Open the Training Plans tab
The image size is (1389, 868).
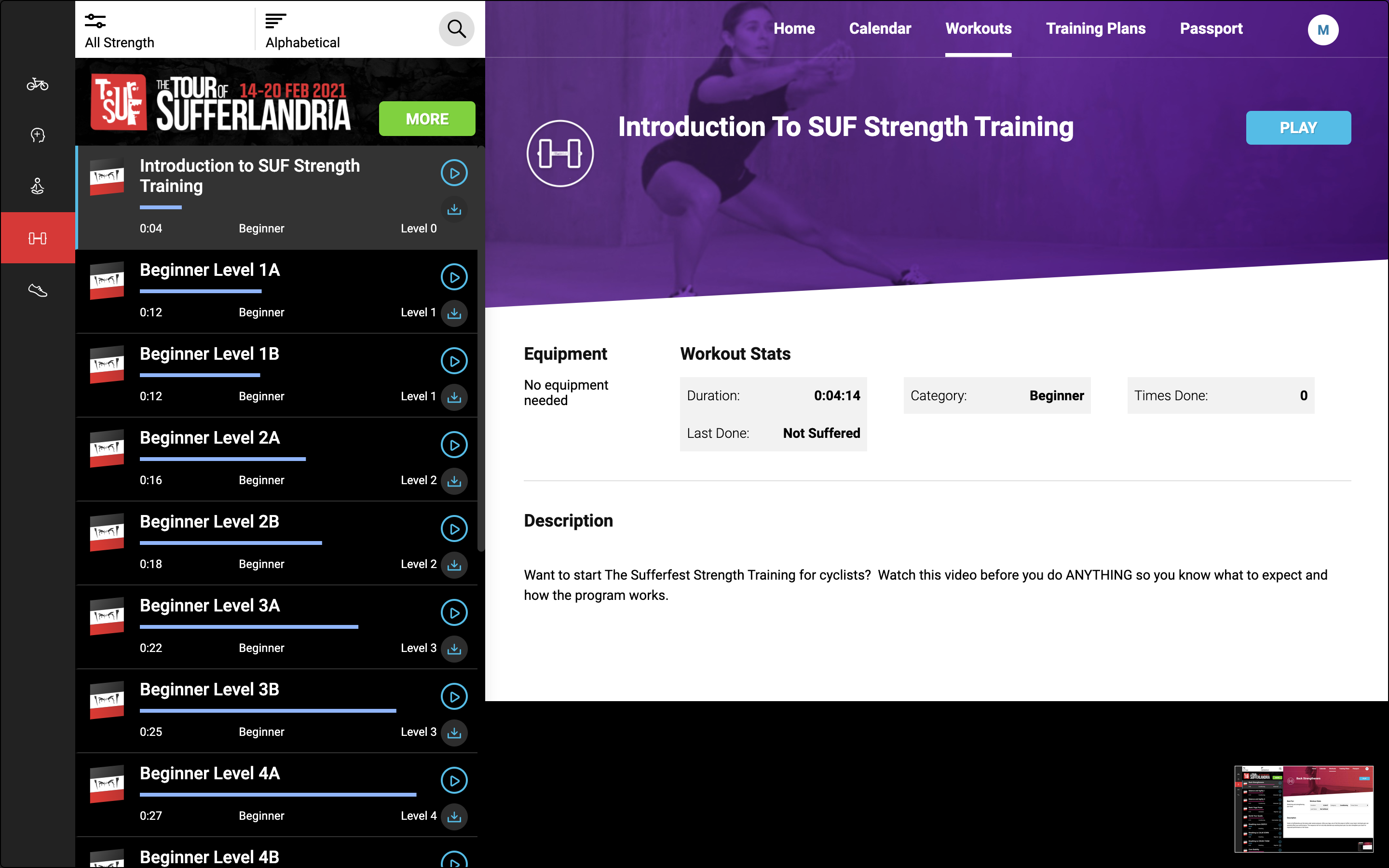click(1095, 29)
